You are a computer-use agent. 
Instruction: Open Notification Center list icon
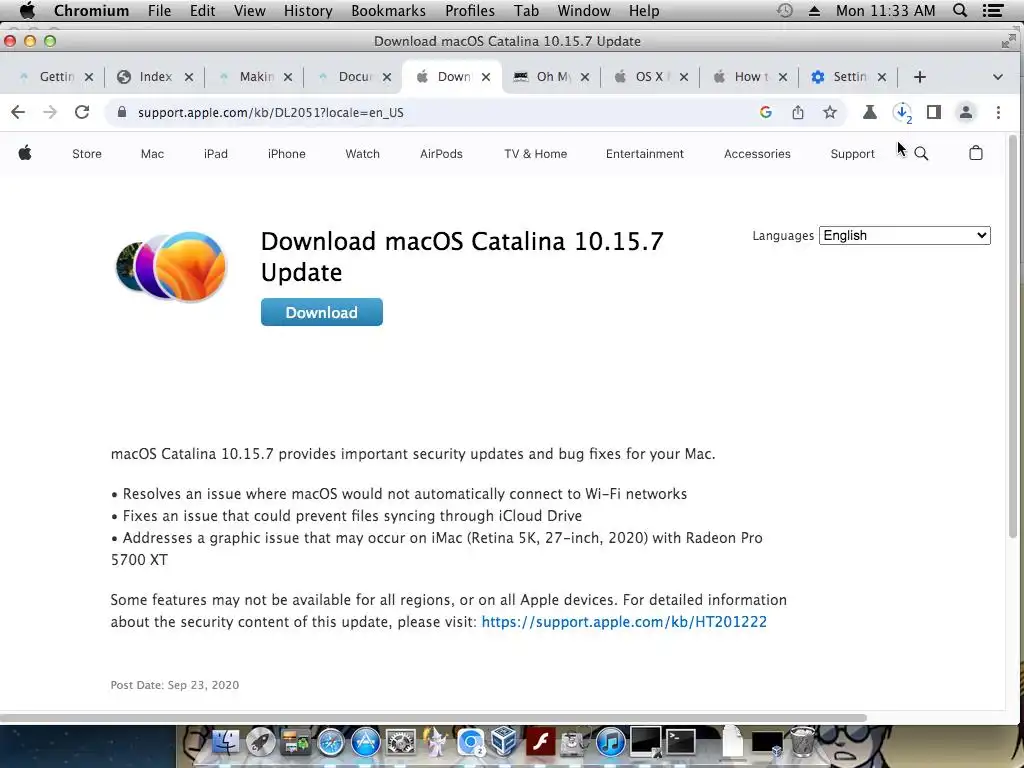[x=993, y=10]
